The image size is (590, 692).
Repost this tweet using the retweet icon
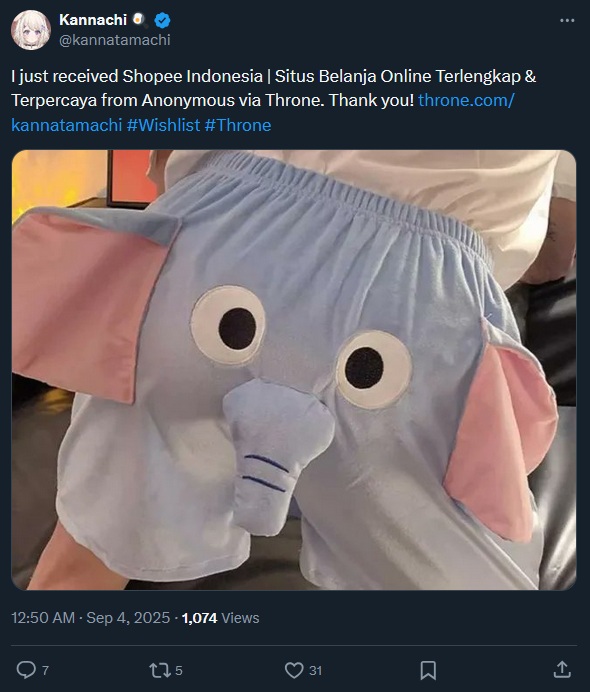160,670
